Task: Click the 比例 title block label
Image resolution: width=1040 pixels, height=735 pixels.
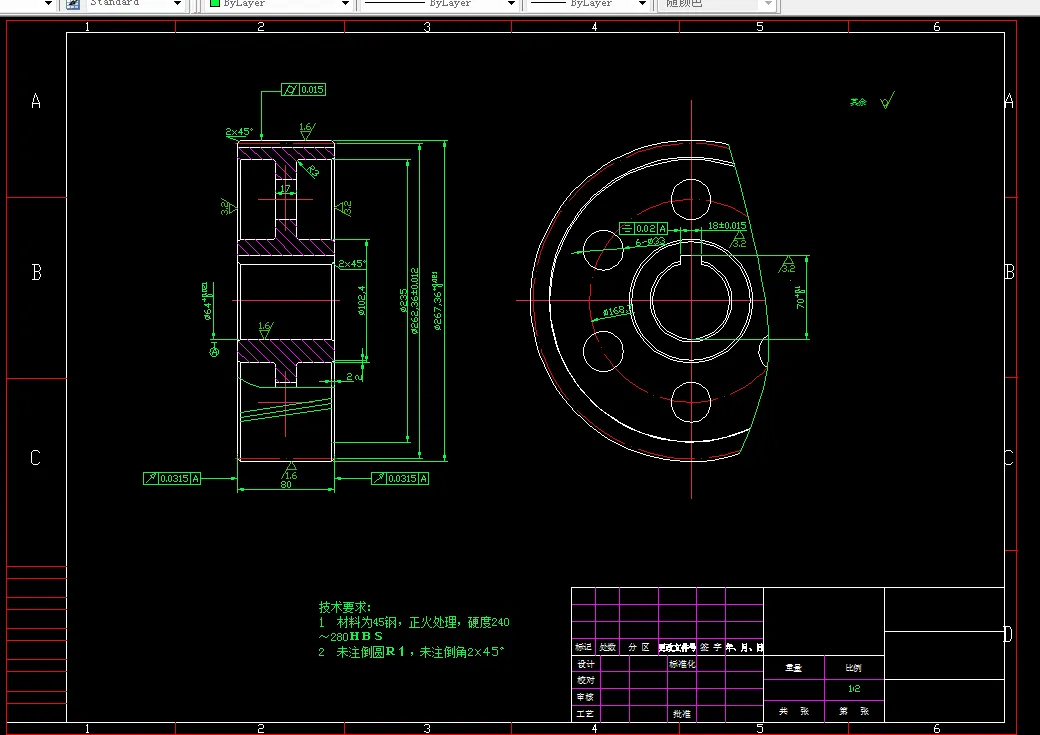Action: click(x=854, y=668)
